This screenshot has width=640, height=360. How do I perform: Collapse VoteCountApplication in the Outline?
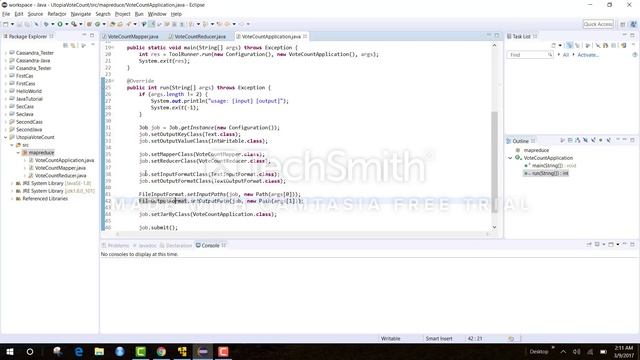pos(510,158)
